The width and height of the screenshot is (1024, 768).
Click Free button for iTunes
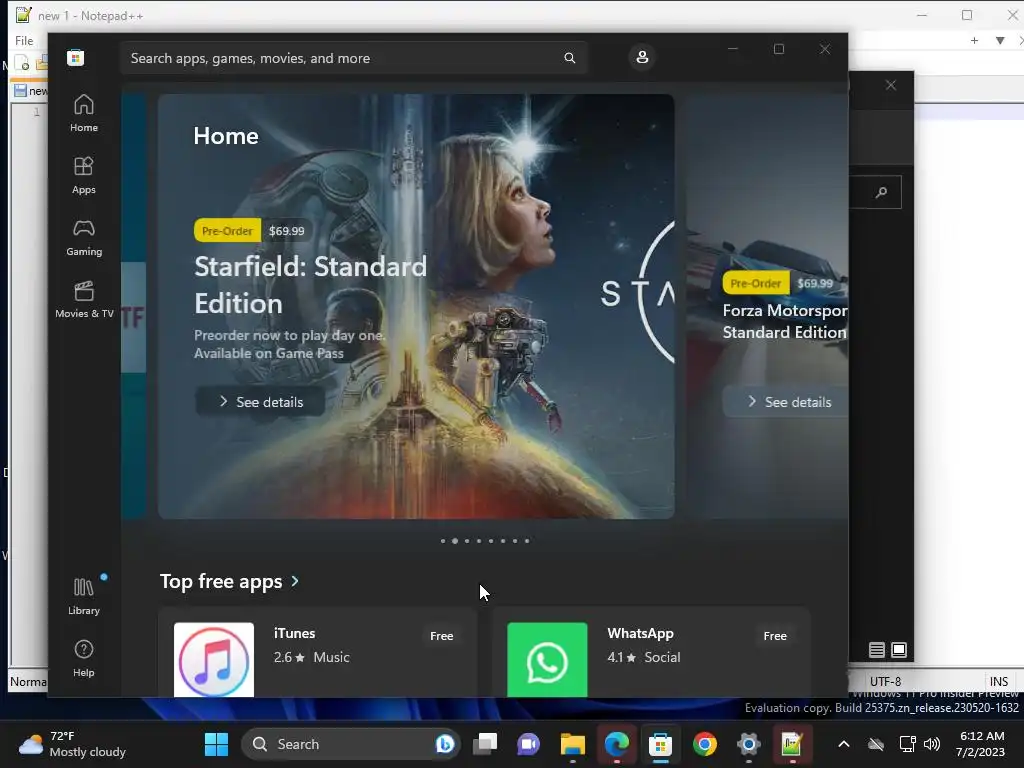point(441,636)
